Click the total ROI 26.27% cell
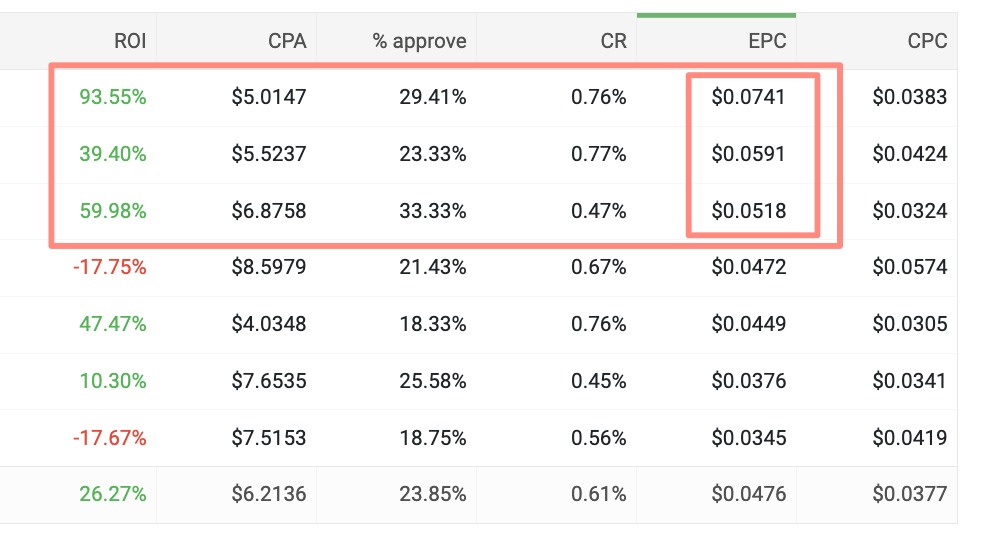The width and height of the screenshot is (1000, 550). pos(112,494)
